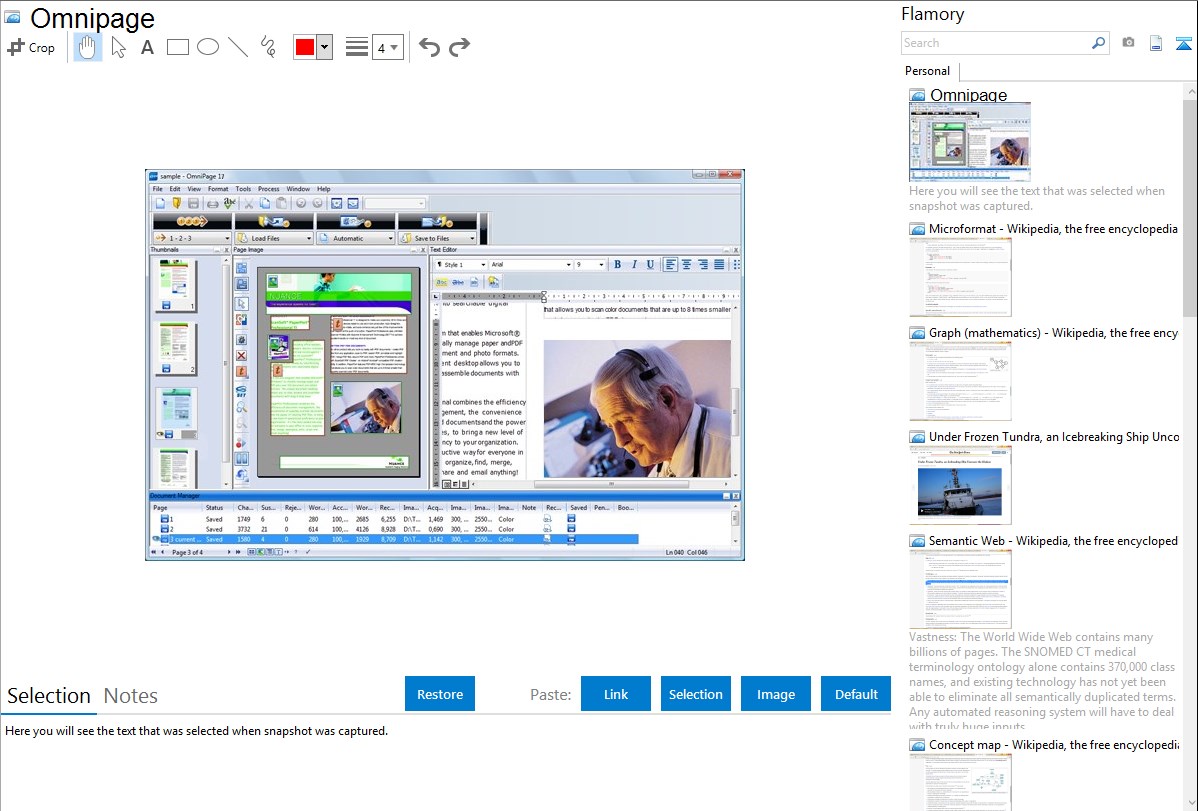
Task: Click the elderly man photo in text editor
Action: tap(637, 409)
